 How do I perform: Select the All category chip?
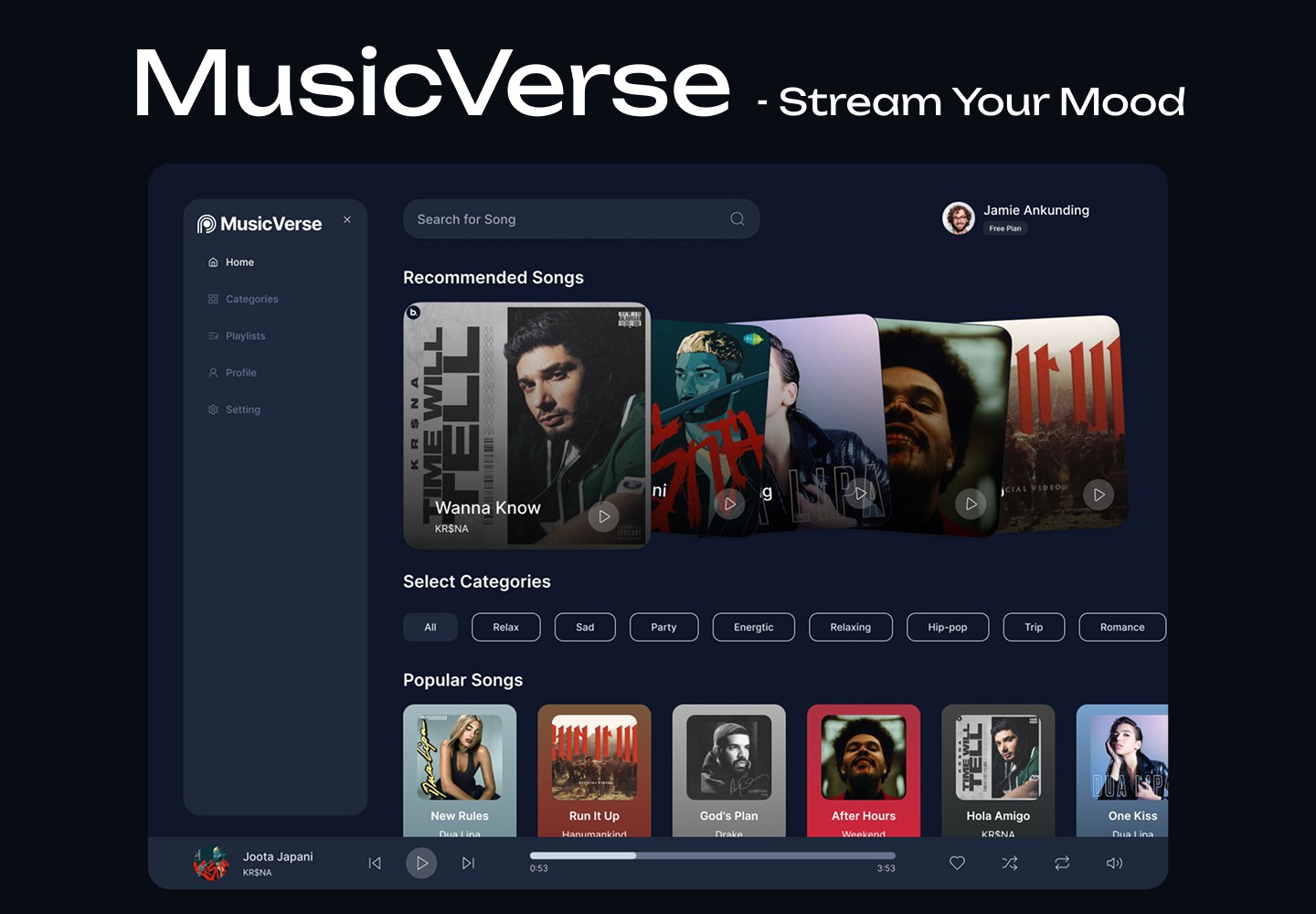tap(430, 627)
